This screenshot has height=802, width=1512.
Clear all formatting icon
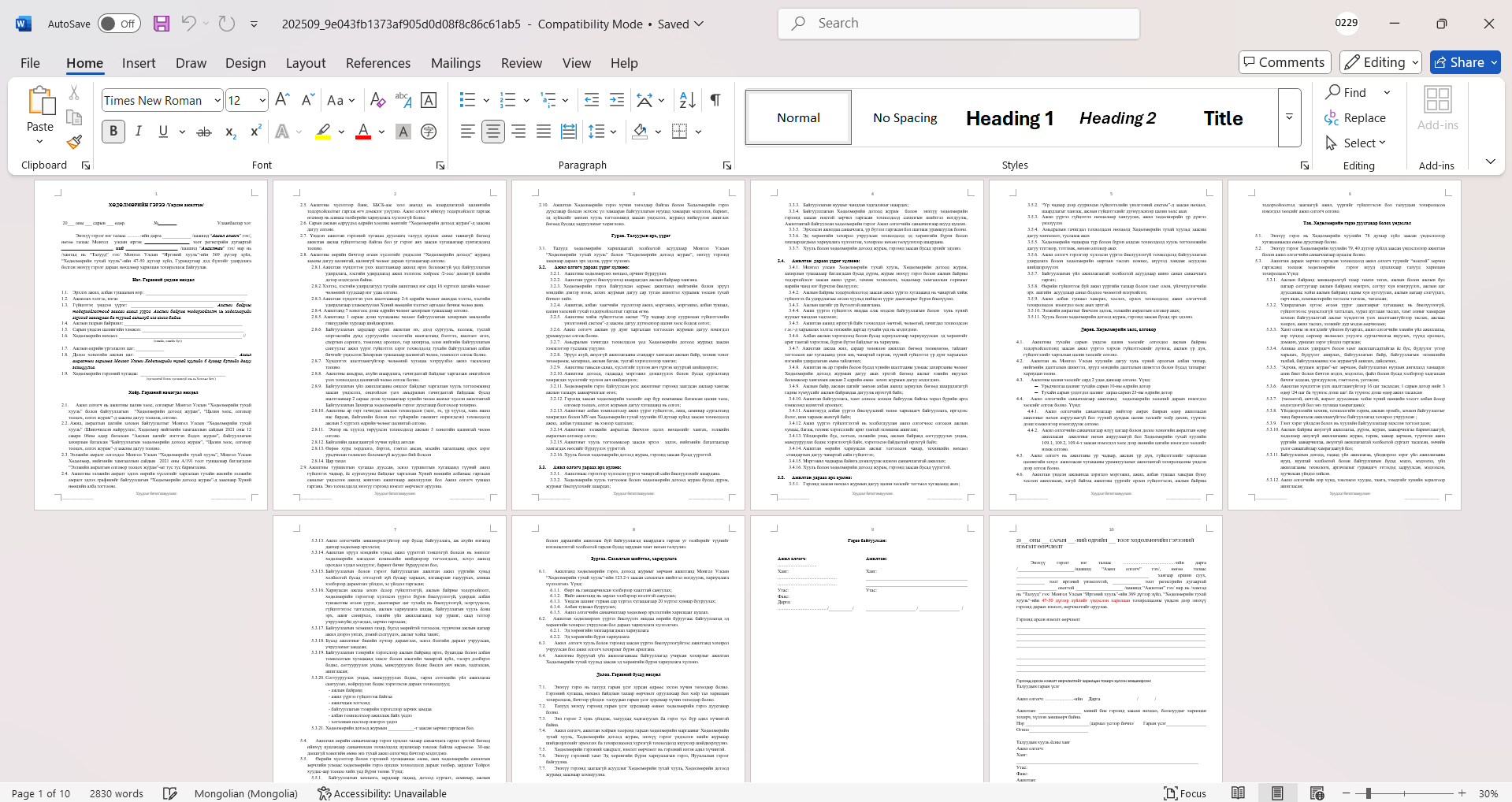tap(377, 100)
